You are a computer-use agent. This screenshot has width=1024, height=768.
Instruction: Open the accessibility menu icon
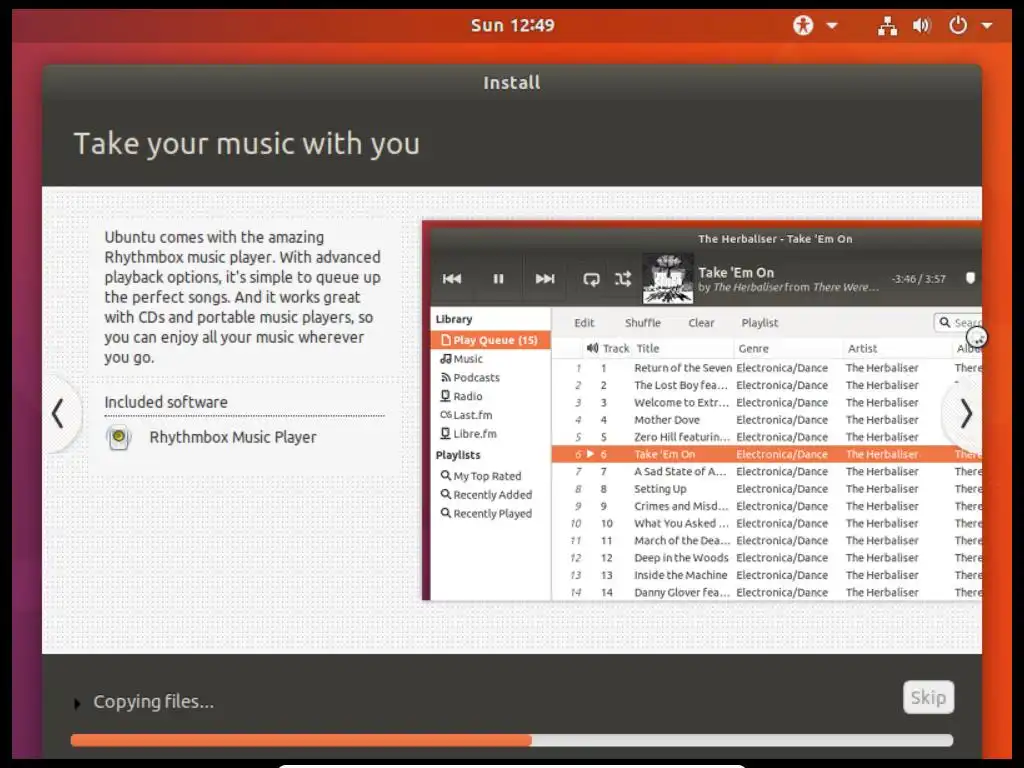(x=803, y=25)
